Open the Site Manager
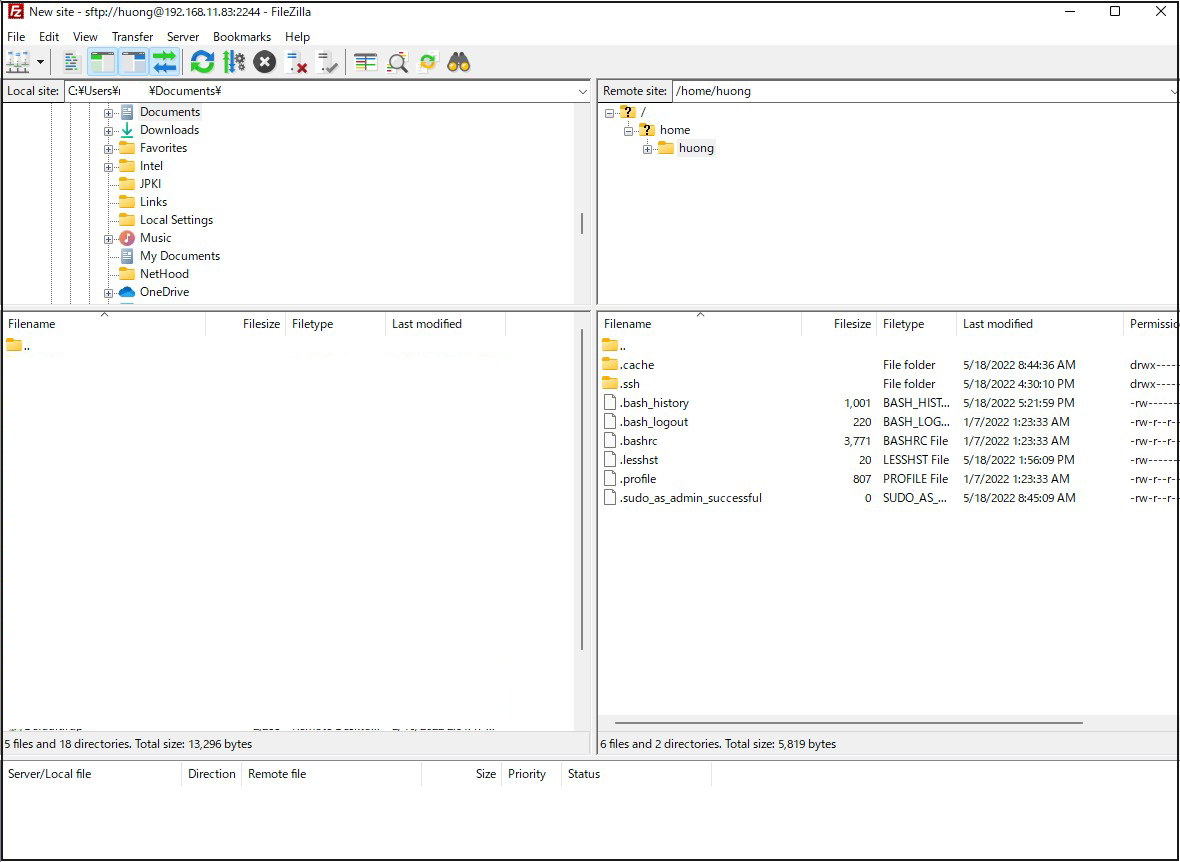The height and width of the screenshot is (862, 1180). 18,62
